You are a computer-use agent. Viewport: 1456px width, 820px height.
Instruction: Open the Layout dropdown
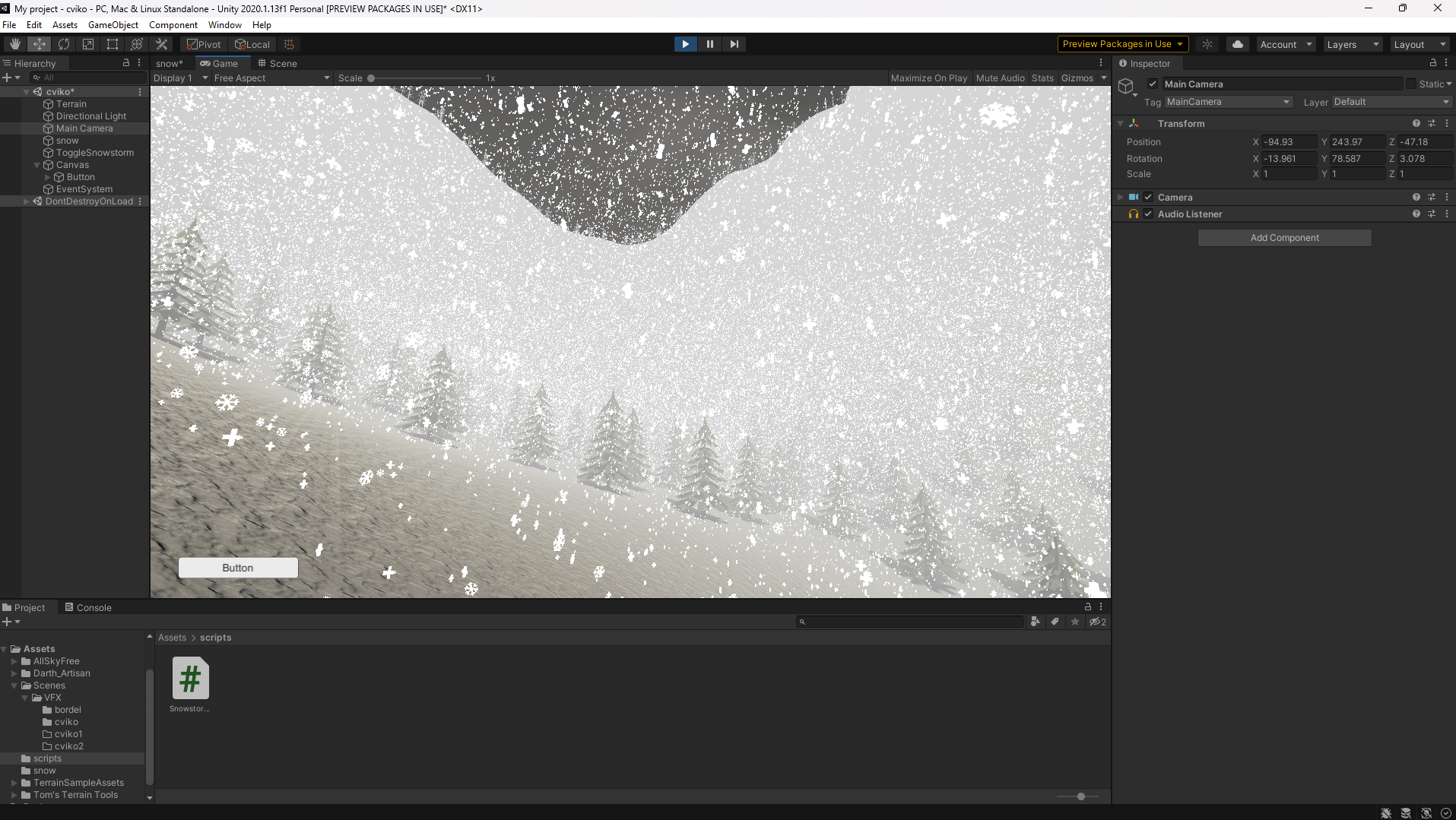[1420, 44]
